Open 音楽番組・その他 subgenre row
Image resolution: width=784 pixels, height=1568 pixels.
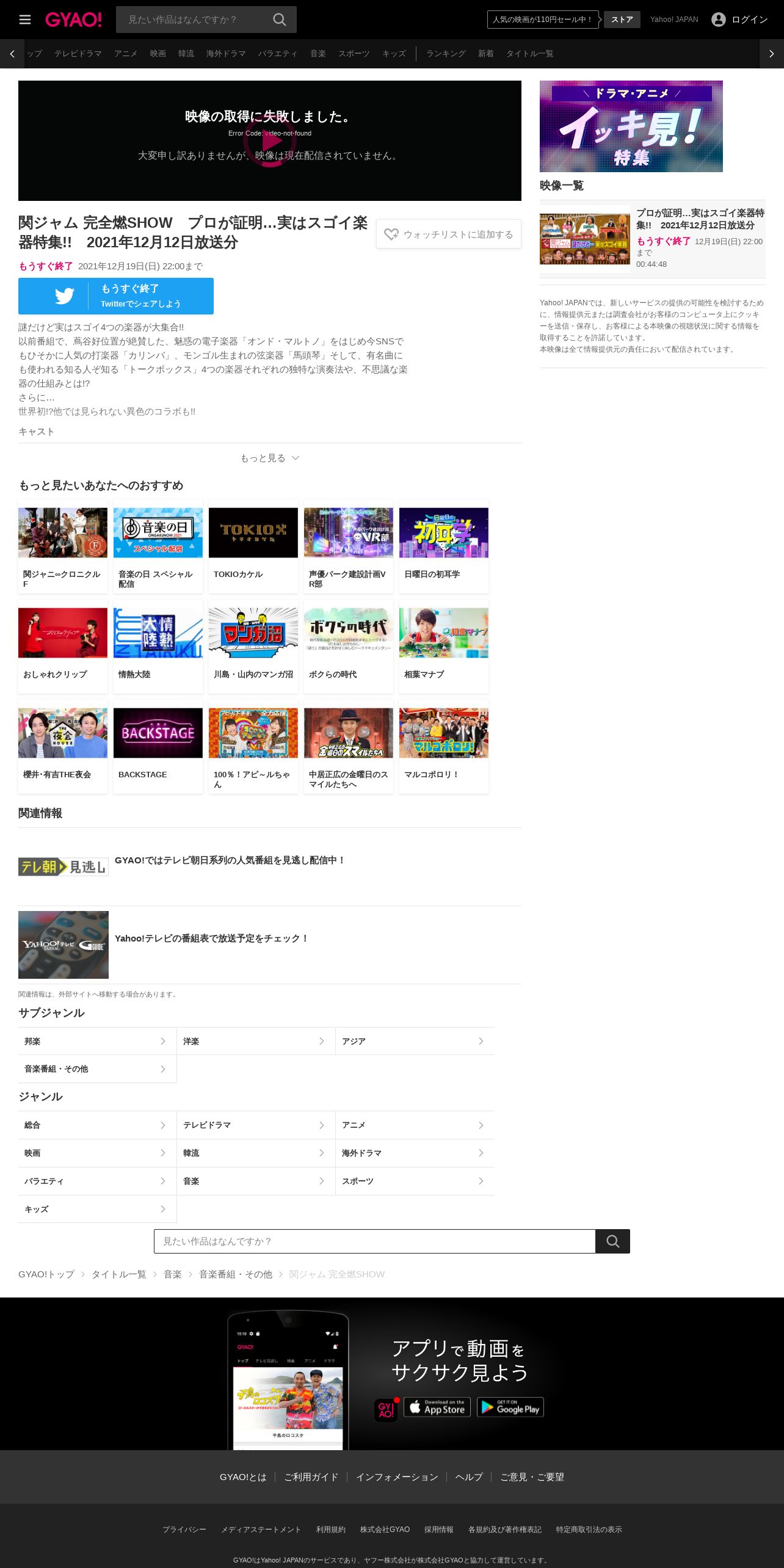[98, 1069]
